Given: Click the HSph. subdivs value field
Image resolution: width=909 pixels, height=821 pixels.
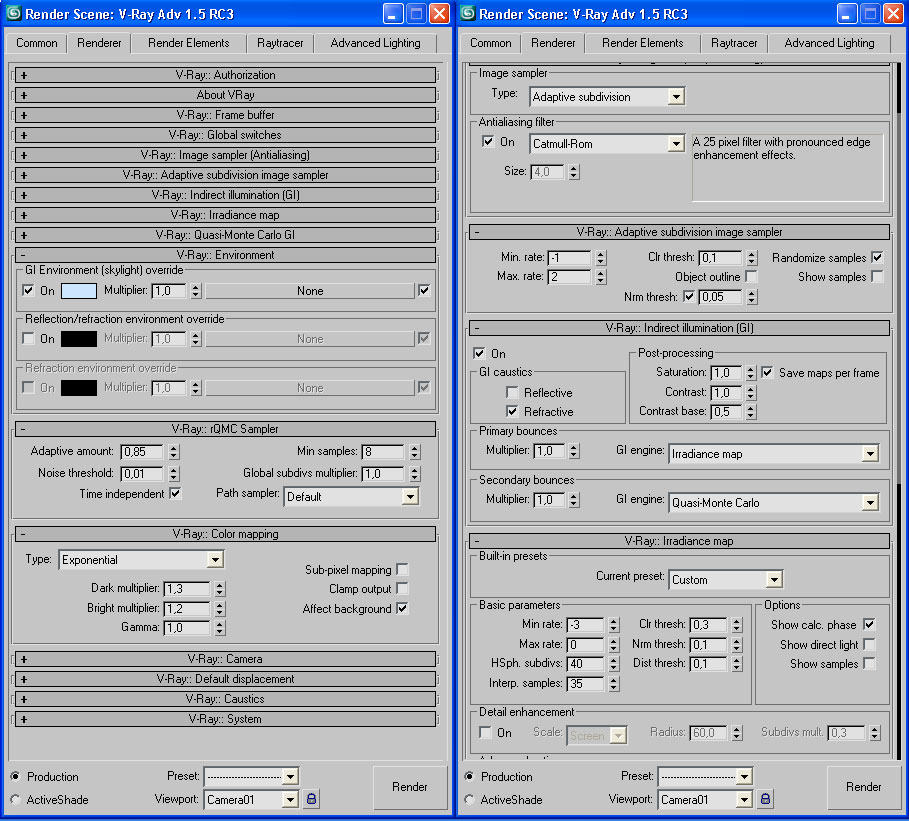Looking at the screenshot, I should point(586,664).
